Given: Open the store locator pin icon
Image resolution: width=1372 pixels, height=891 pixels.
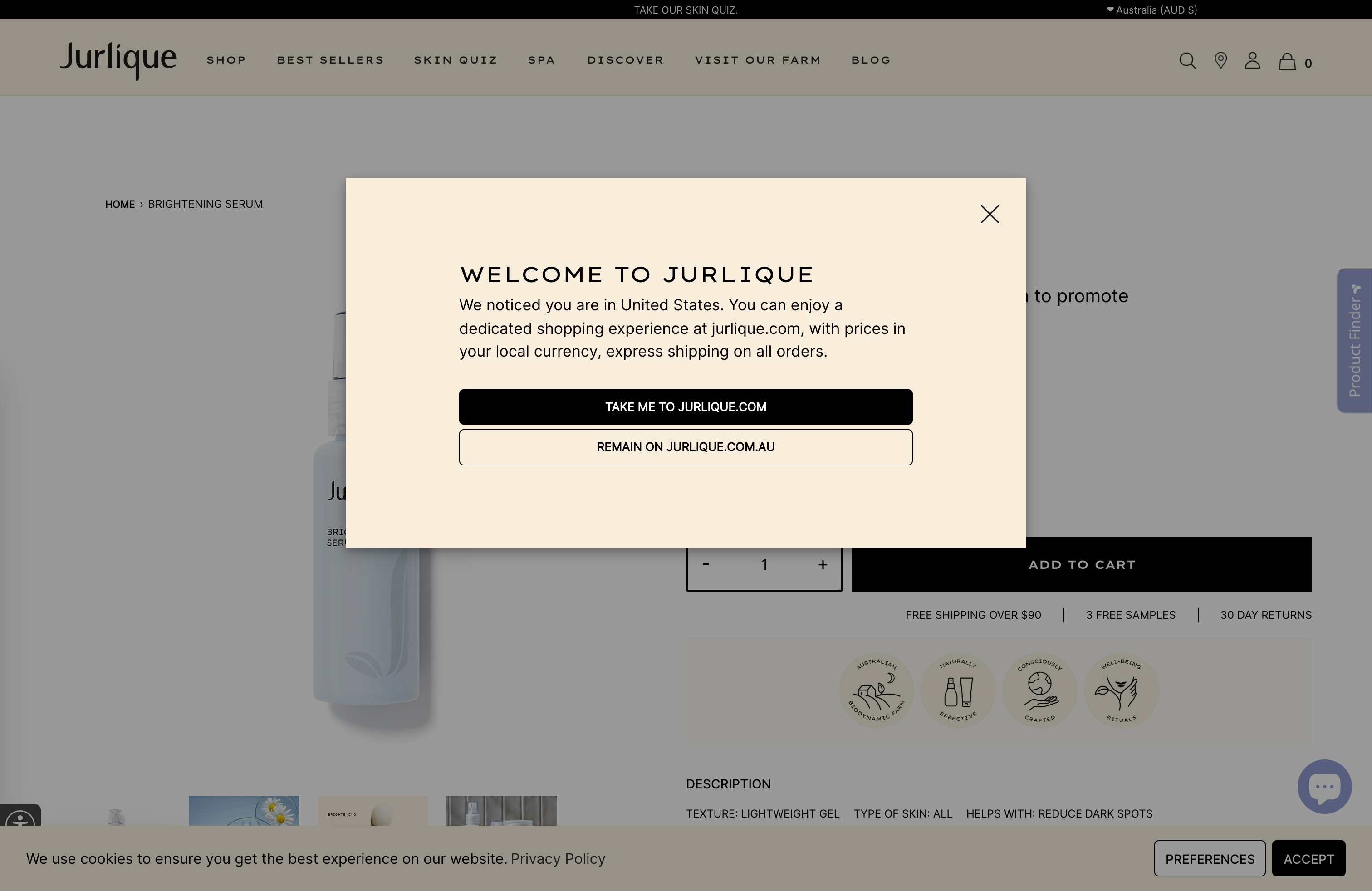Looking at the screenshot, I should tap(1220, 60).
